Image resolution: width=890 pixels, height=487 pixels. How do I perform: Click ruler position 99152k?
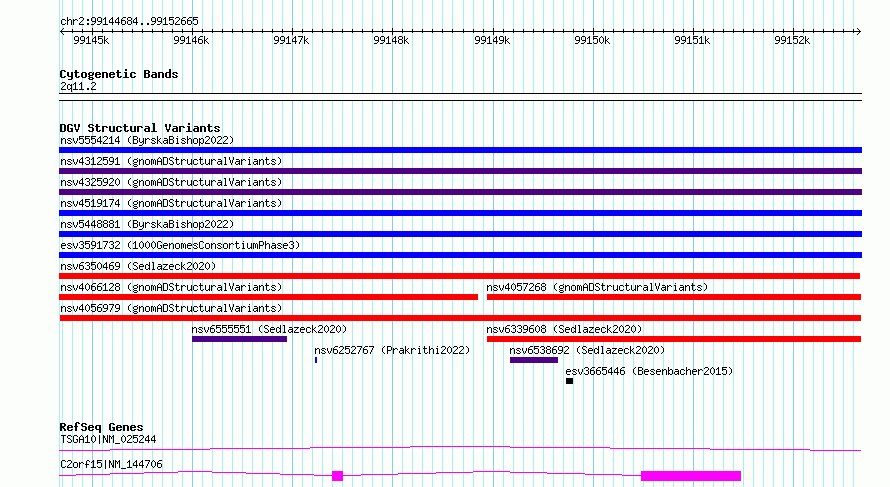coord(792,40)
